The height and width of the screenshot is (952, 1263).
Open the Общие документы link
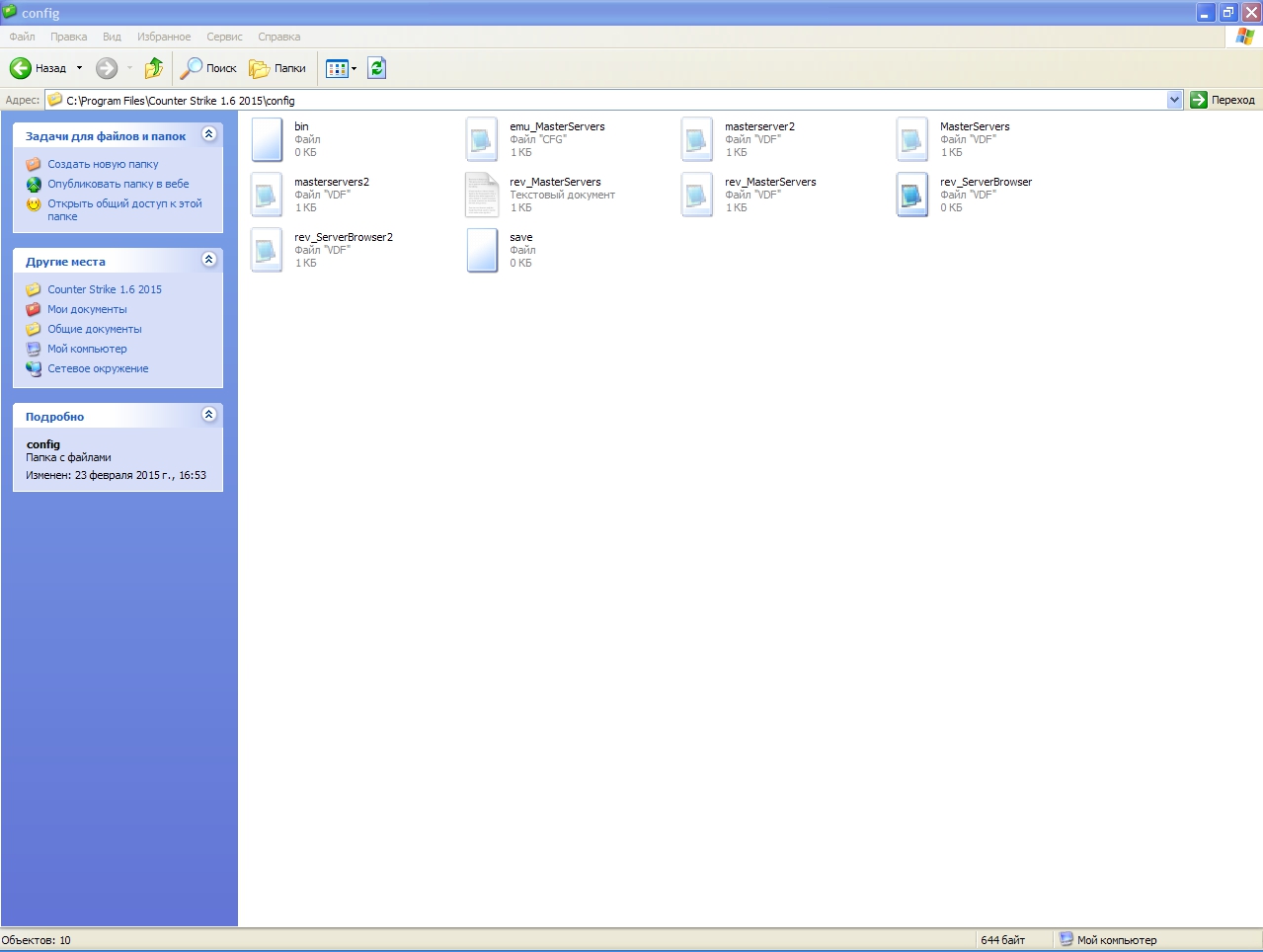point(95,330)
